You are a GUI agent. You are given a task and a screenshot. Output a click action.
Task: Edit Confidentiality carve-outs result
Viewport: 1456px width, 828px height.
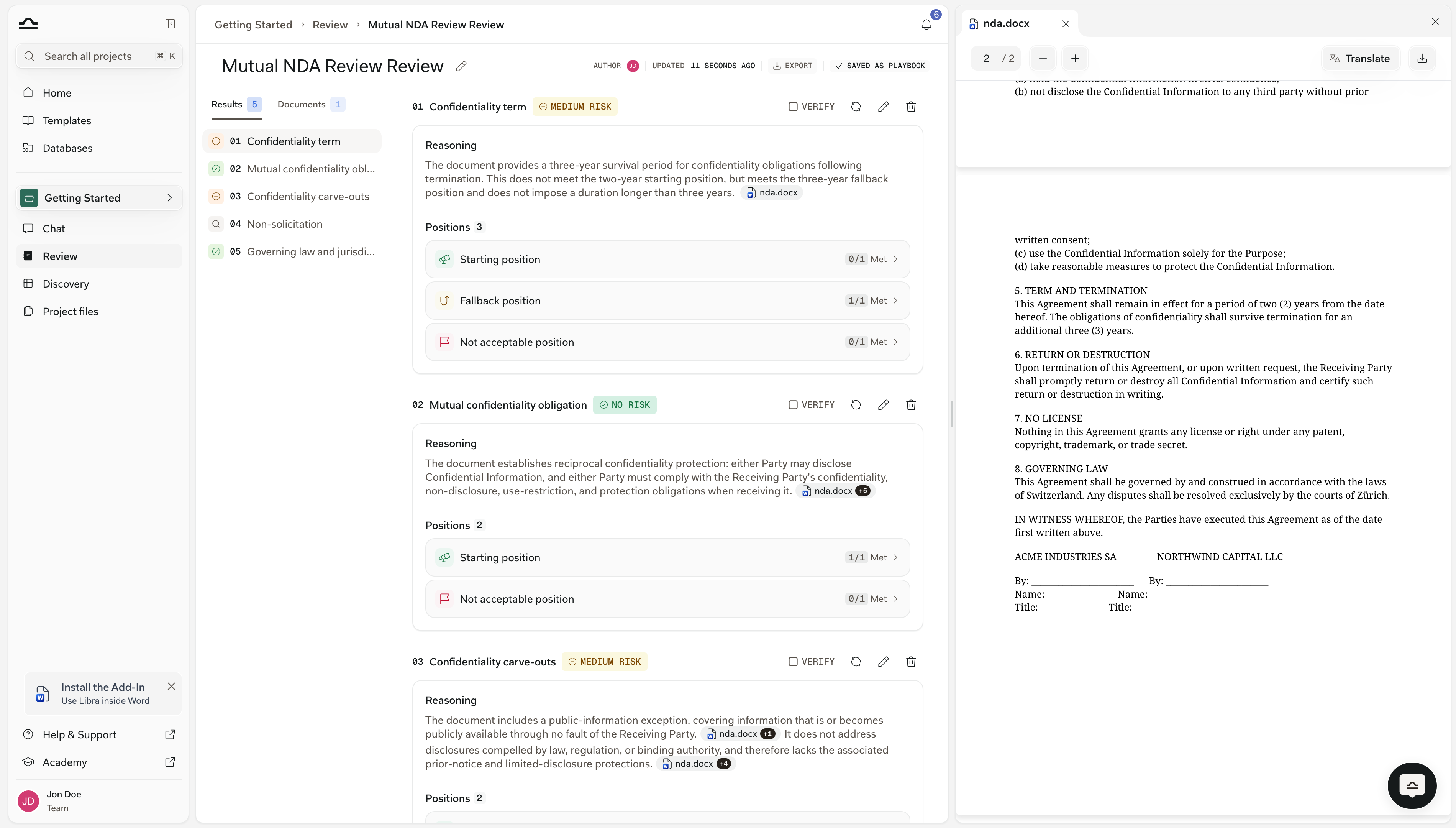pos(883,662)
